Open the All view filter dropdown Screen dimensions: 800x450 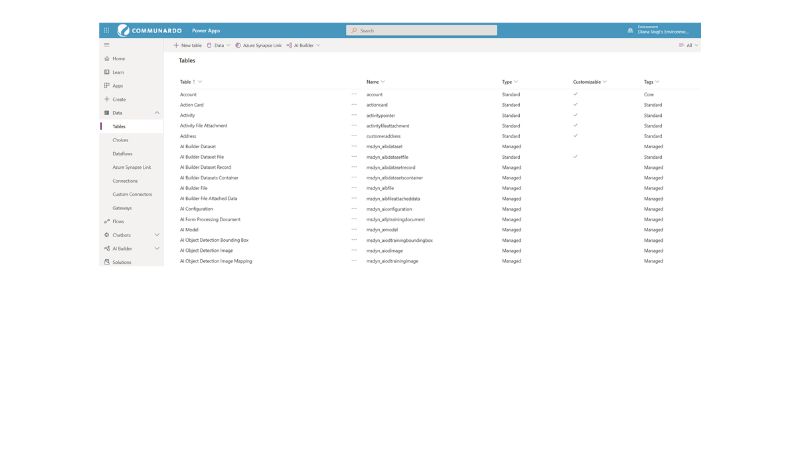click(x=689, y=45)
